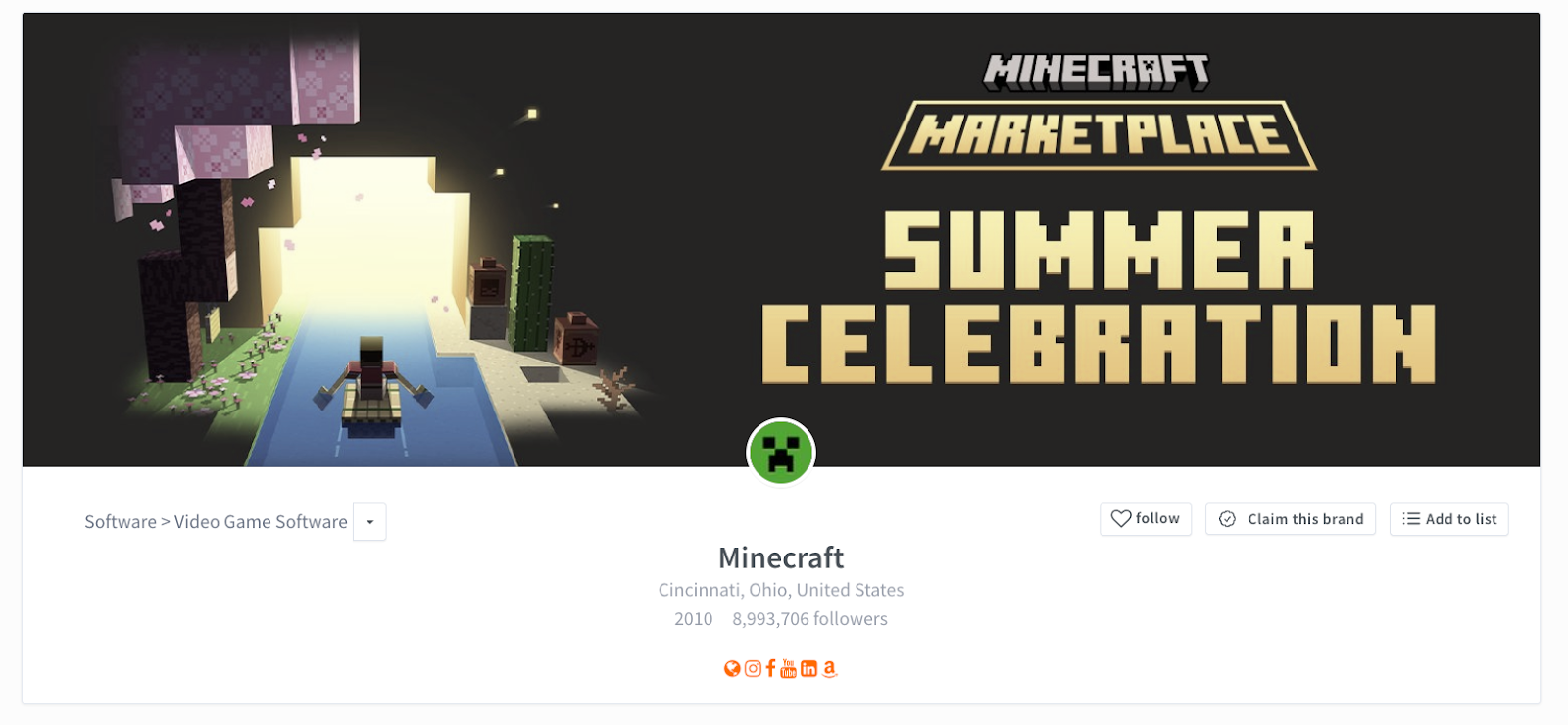
Task: Click the heart icon on the follow button
Action: tap(1121, 519)
